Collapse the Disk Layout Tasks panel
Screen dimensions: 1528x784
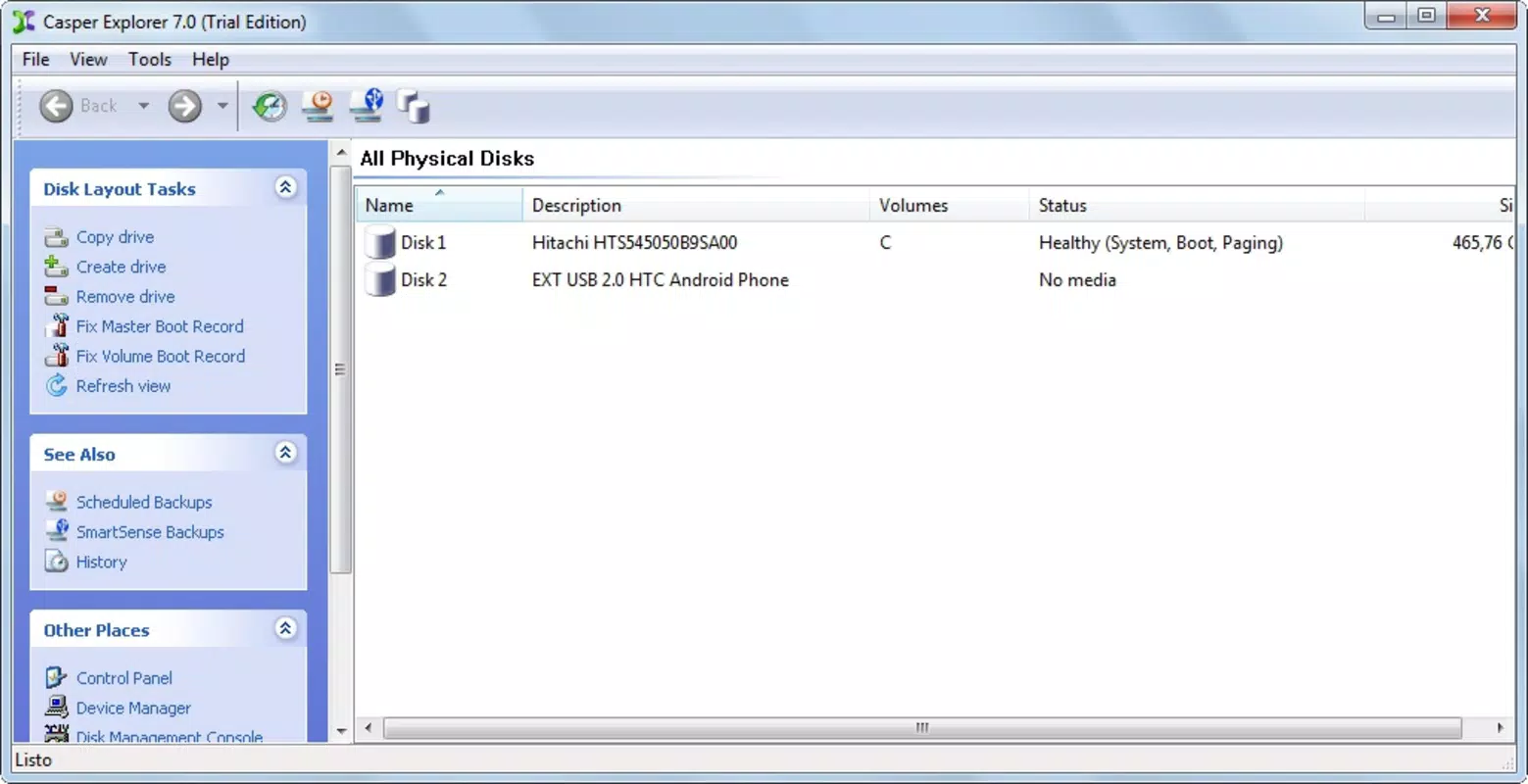pos(285,187)
